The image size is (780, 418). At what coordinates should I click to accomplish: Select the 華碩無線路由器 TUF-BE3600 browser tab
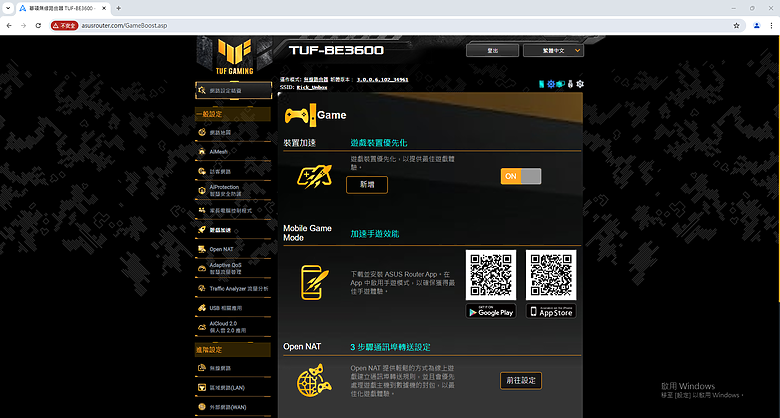tap(63, 8)
